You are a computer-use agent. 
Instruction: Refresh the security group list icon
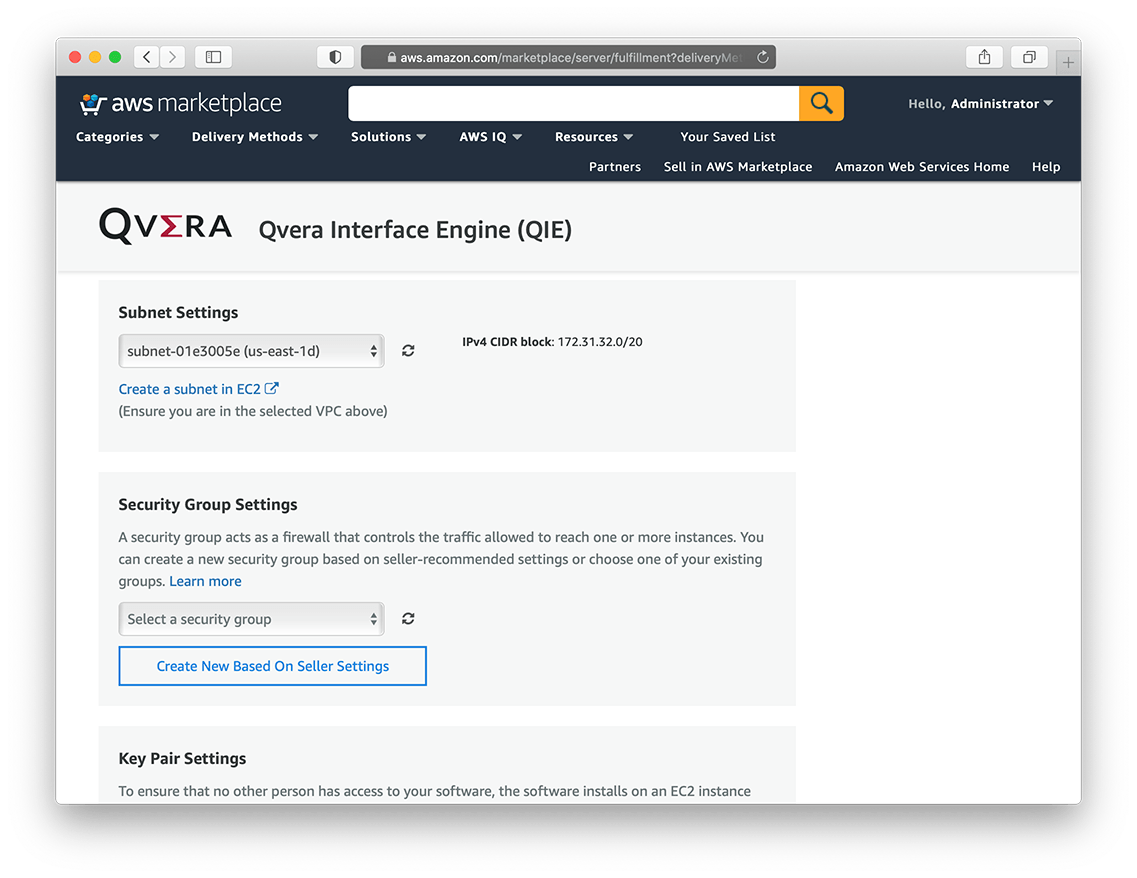coord(408,618)
